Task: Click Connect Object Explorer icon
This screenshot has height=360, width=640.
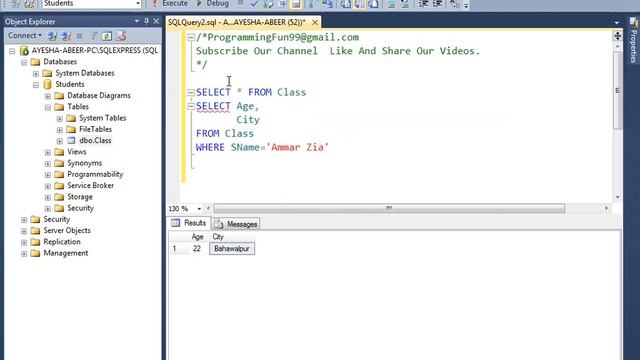Action: pyautogui.click(x=52, y=36)
